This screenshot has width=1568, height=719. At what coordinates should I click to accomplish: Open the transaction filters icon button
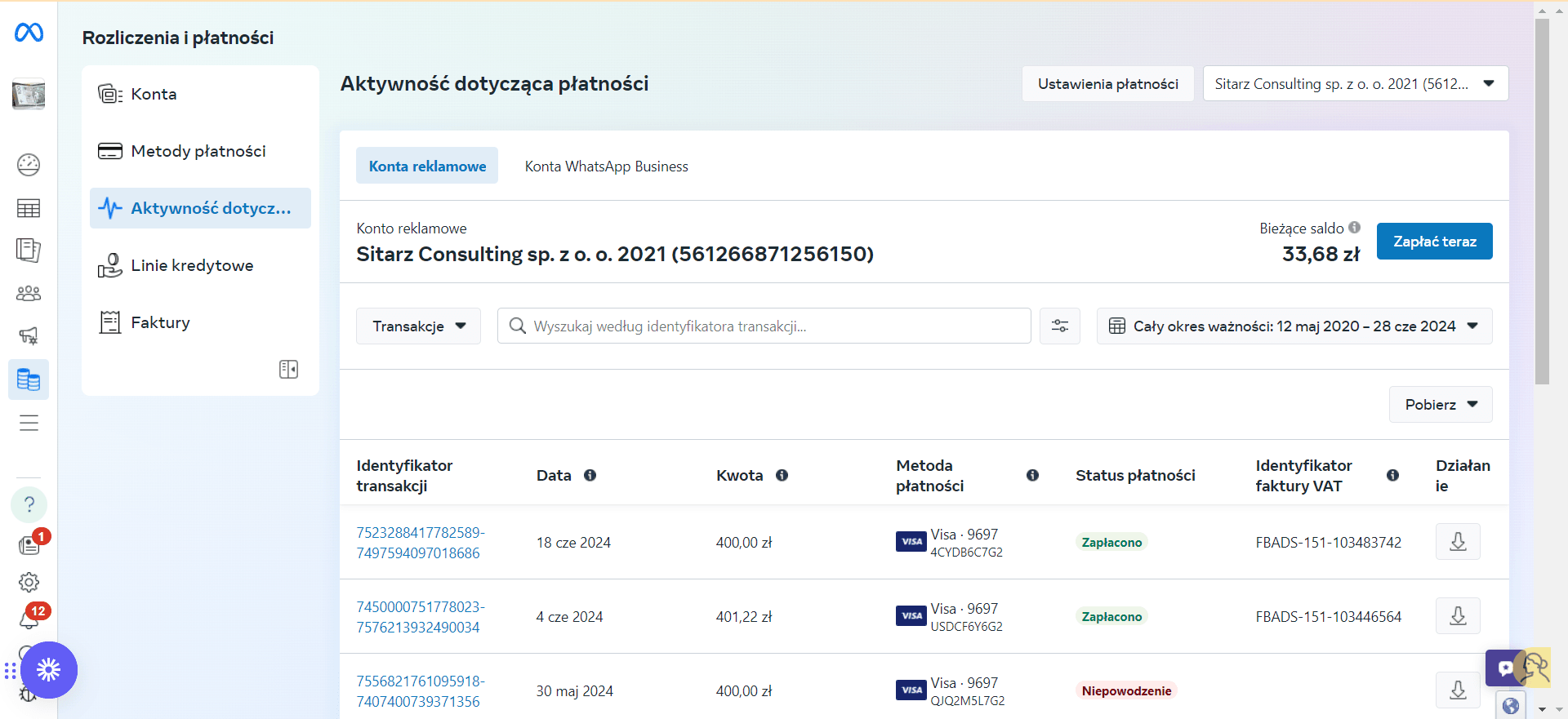pyautogui.click(x=1059, y=326)
